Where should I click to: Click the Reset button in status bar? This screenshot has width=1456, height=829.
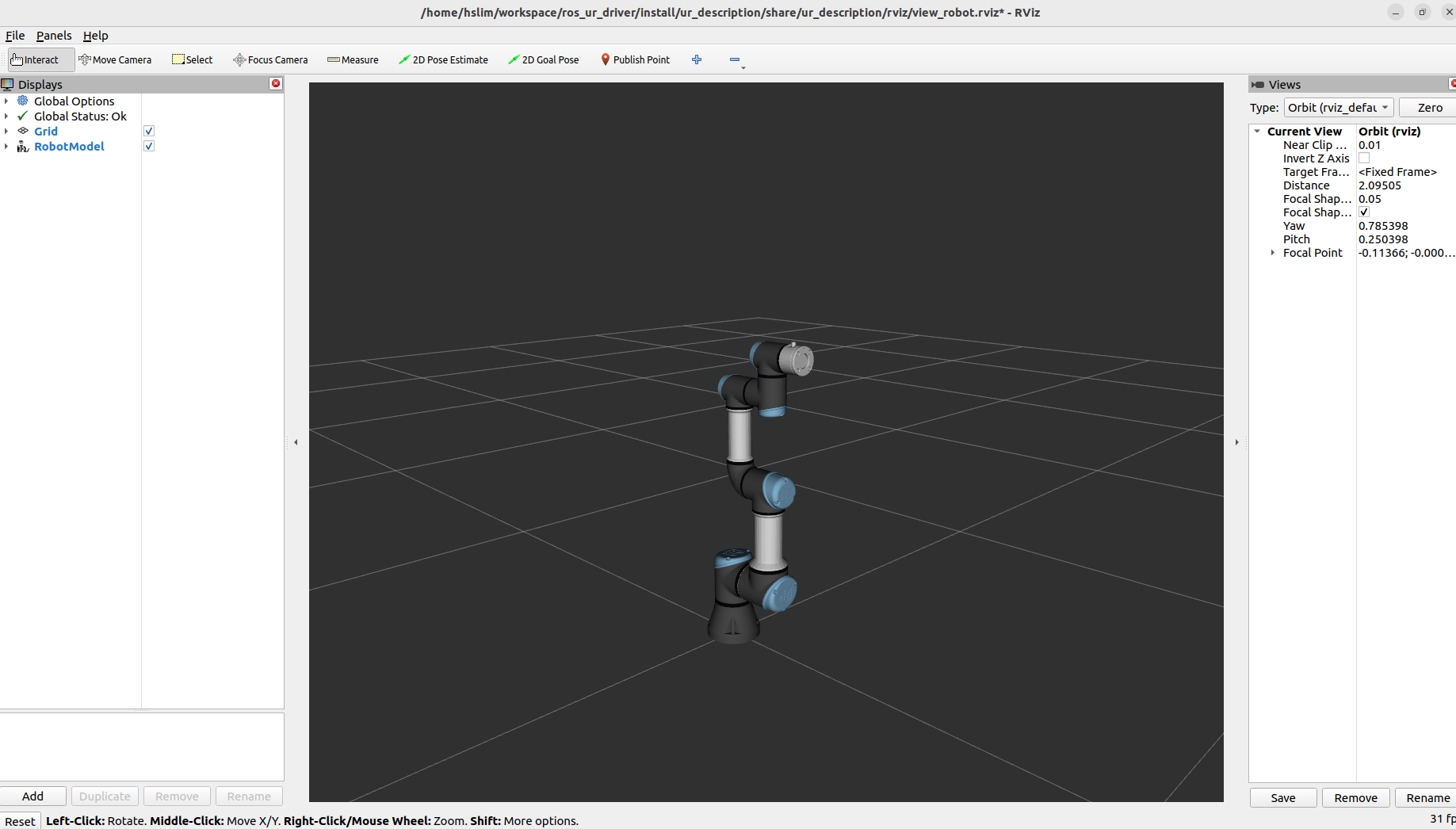click(x=20, y=821)
